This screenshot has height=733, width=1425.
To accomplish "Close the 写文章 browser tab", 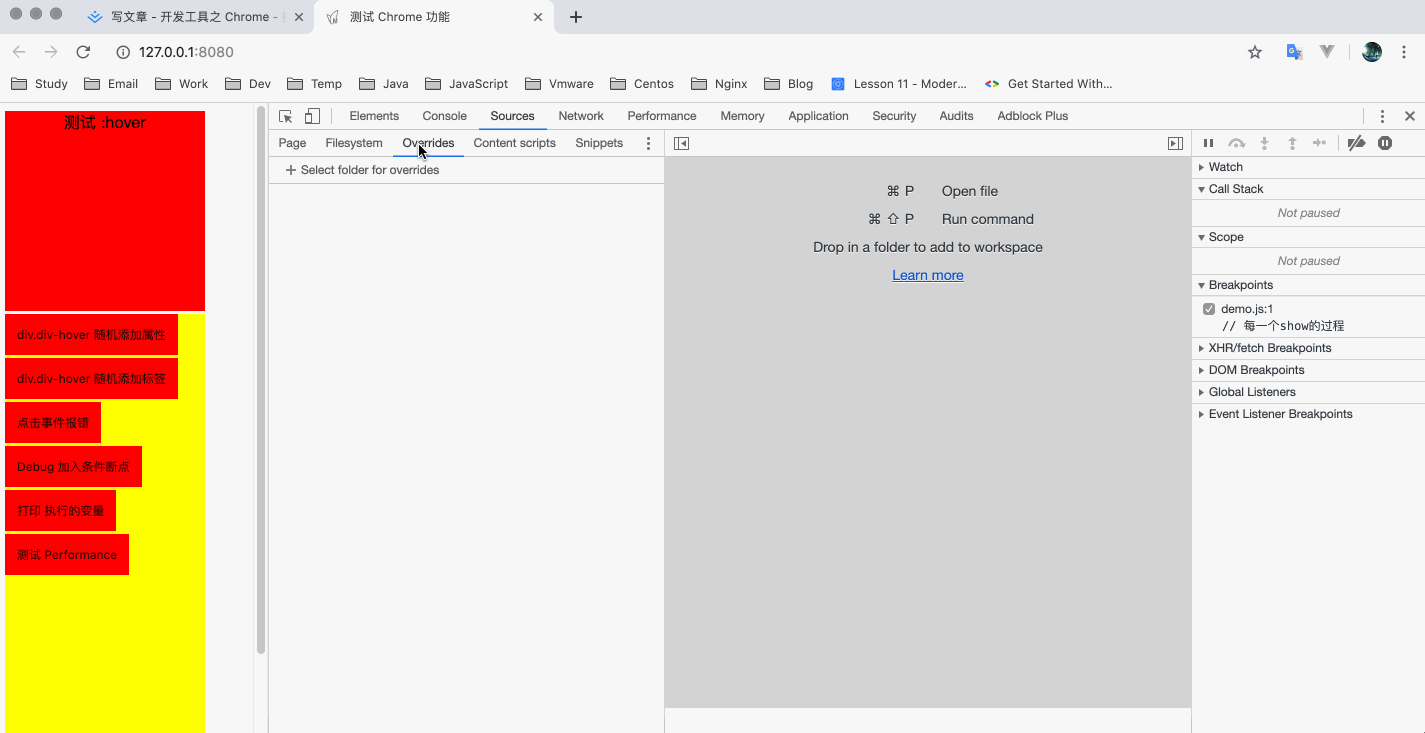I will tap(298, 17).
